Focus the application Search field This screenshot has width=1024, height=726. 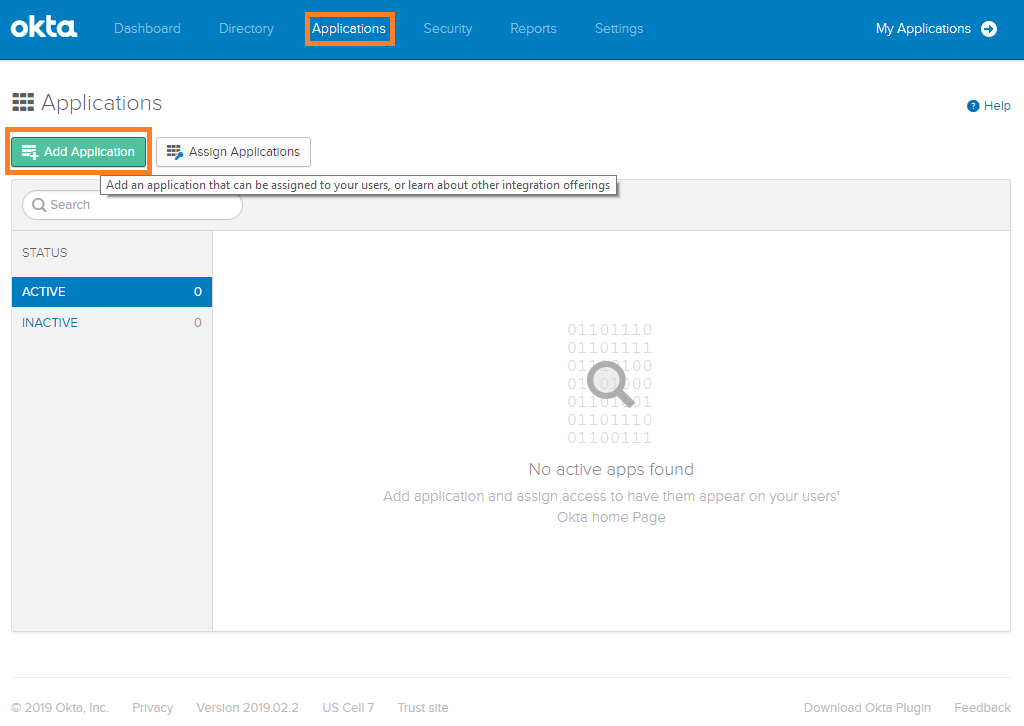[140, 205]
